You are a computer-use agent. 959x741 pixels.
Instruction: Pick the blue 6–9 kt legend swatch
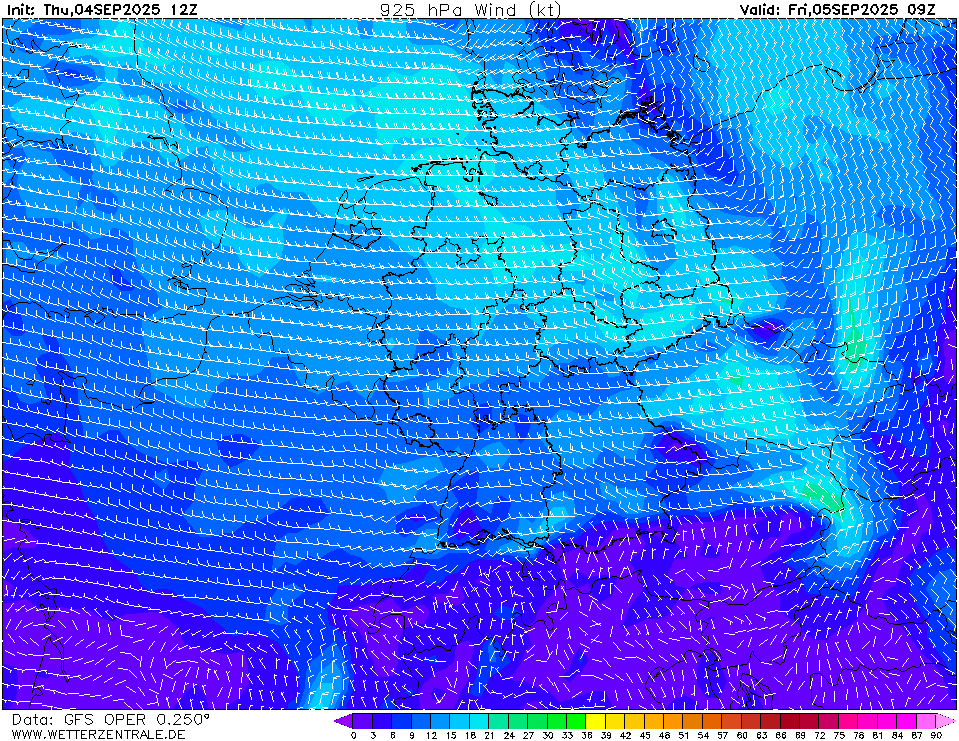[402, 721]
